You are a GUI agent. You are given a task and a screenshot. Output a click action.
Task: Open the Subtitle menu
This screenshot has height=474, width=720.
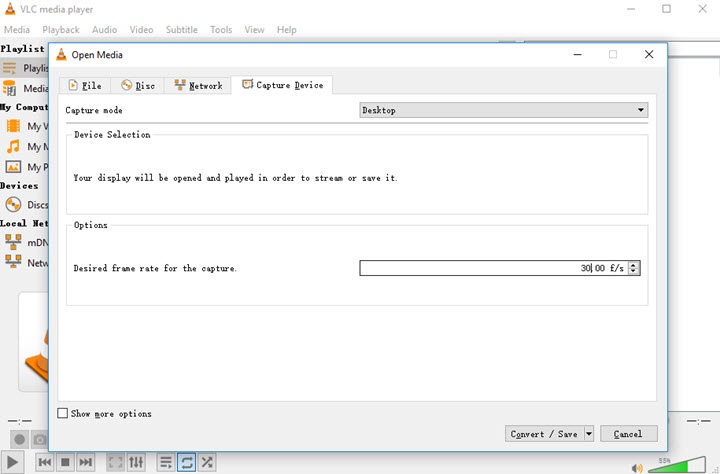click(x=182, y=30)
